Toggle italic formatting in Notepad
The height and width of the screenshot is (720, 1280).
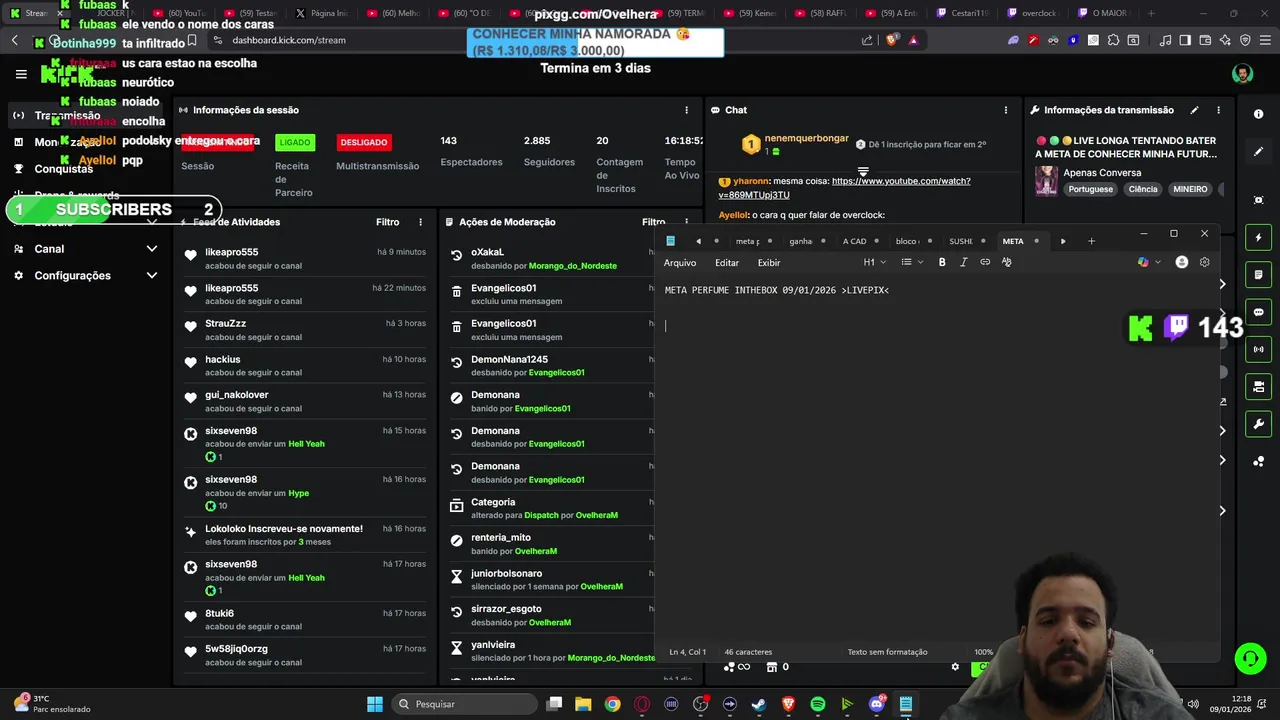click(964, 262)
